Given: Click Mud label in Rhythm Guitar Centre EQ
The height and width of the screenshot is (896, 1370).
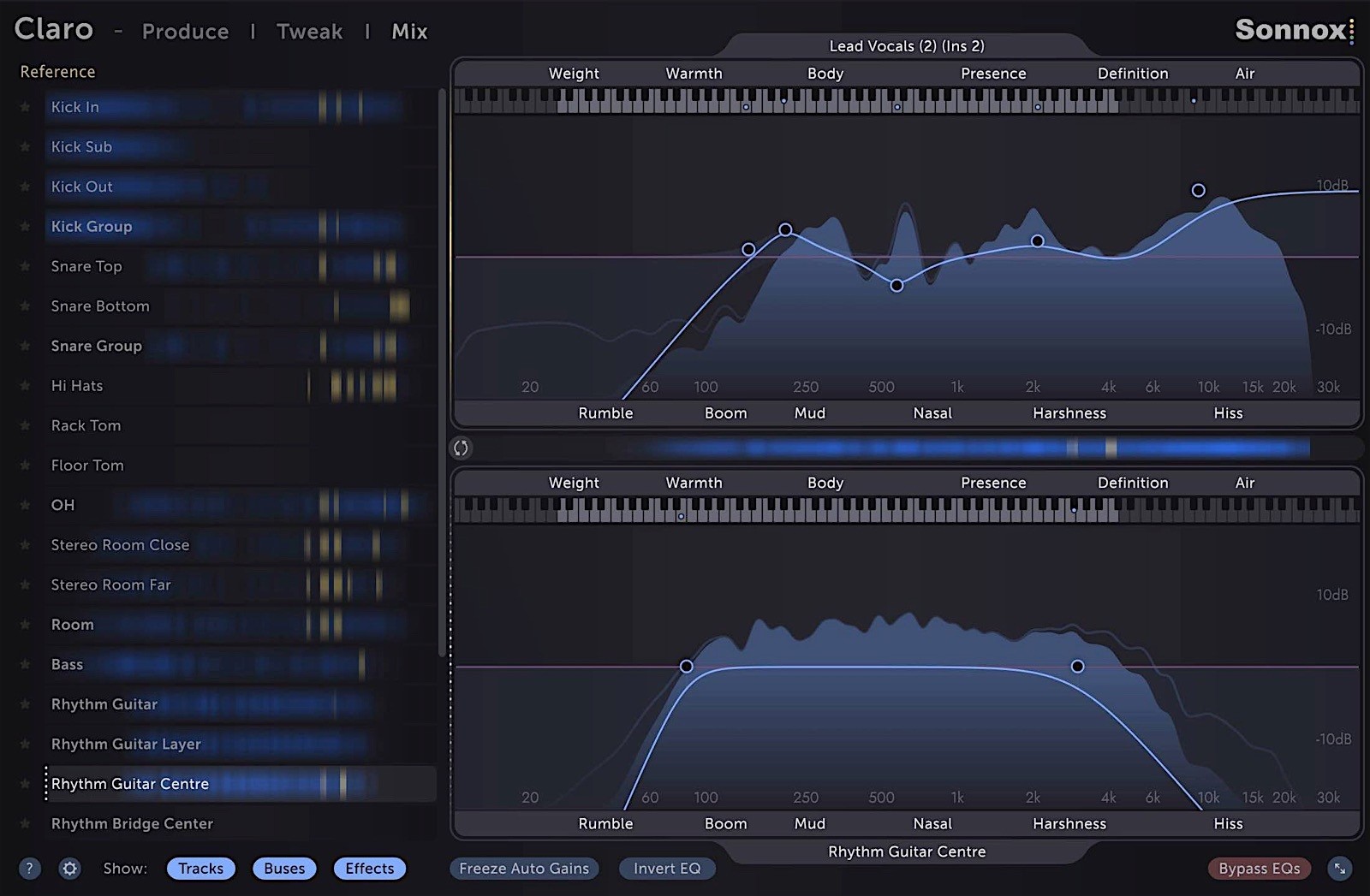Looking at the screenshot, I should (810, 823).
